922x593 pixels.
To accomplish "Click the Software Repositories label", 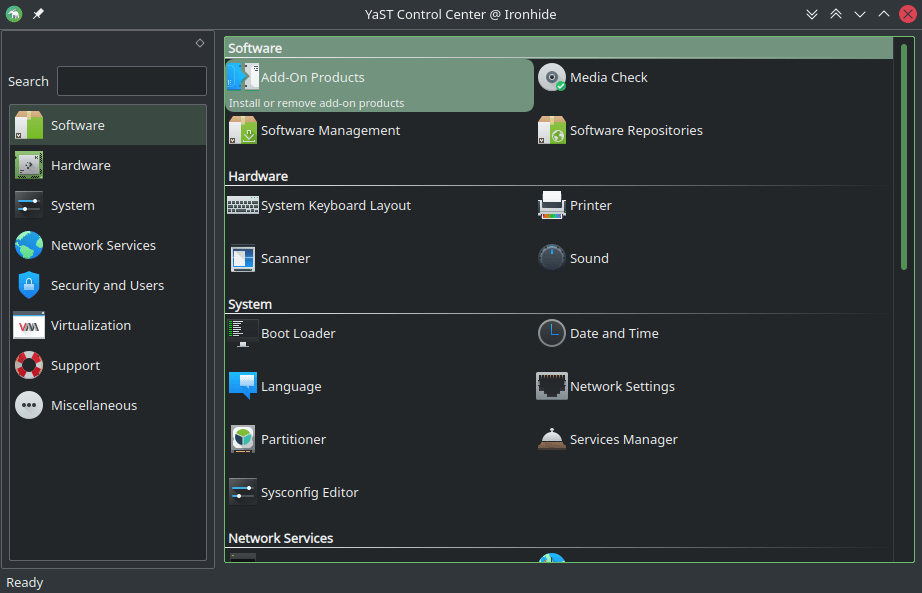I will pos(636,131).
